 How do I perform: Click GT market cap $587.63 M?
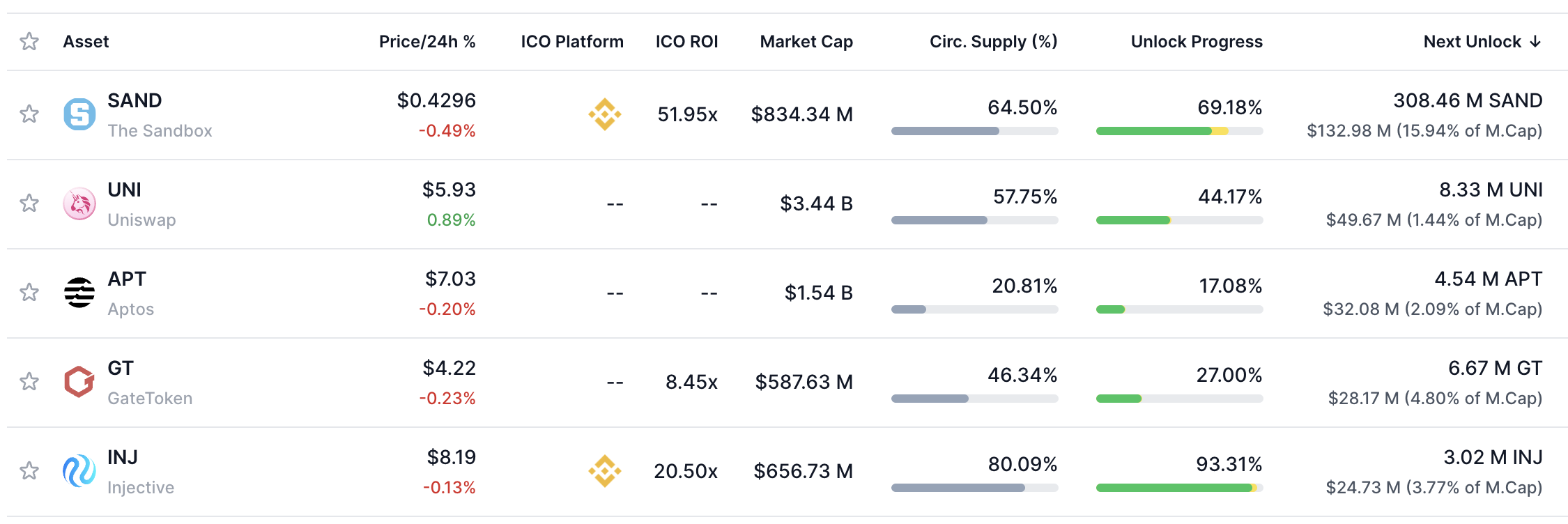(x=804, y=382)
